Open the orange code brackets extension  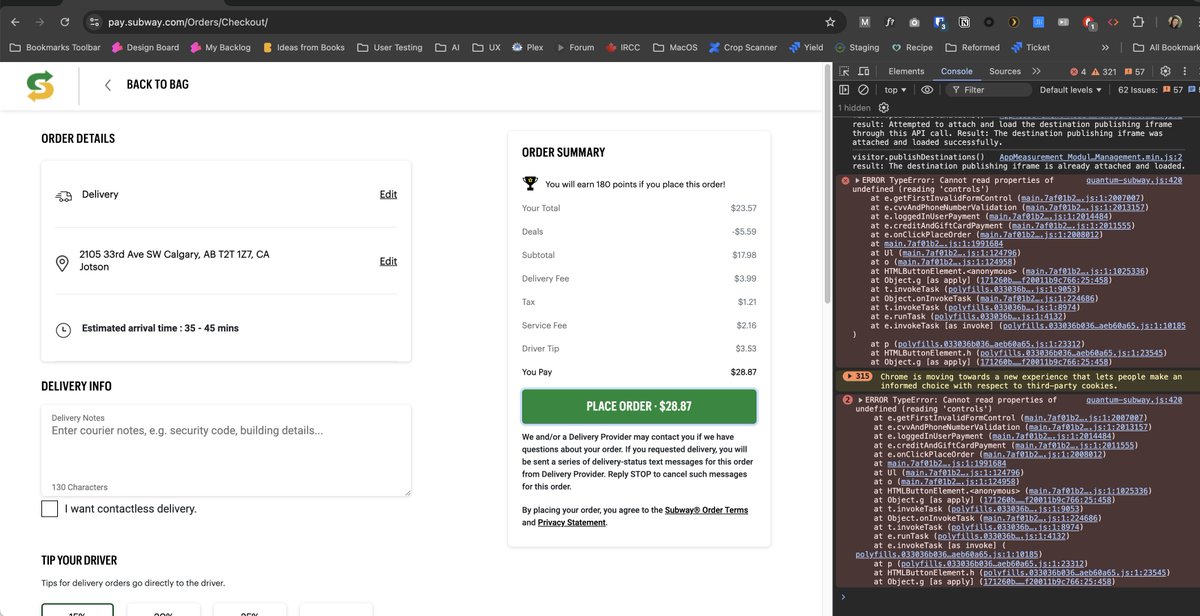click(x=1113, y=21)
